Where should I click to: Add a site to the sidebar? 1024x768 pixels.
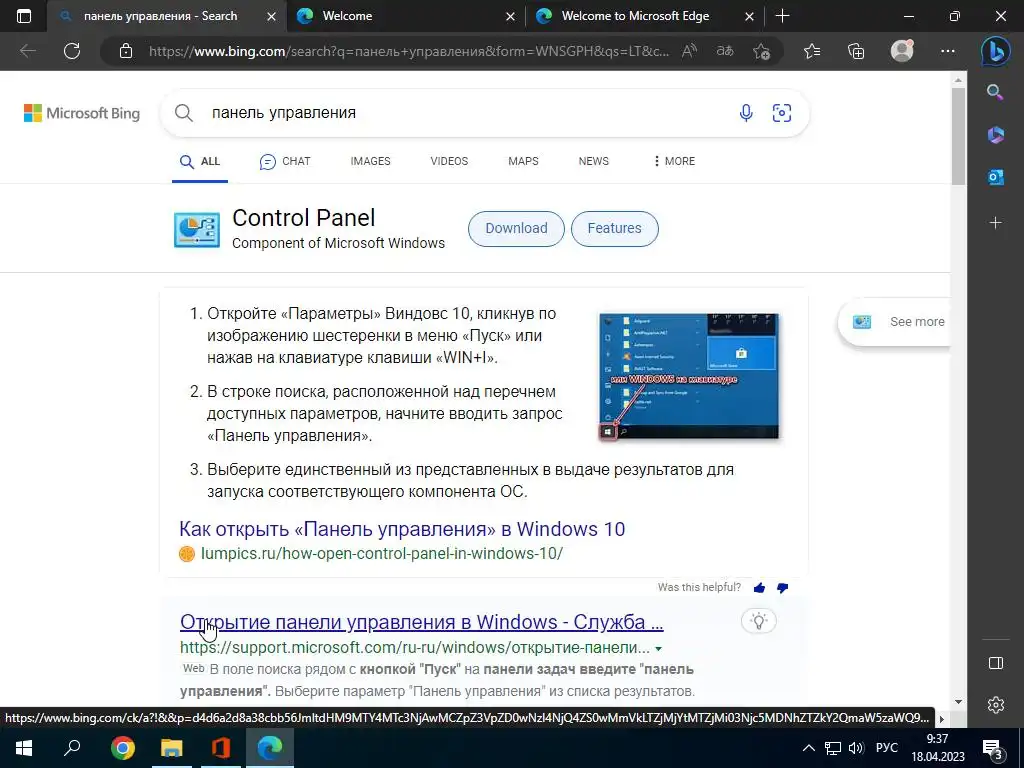pyautogui.click(x=995, y=223)
